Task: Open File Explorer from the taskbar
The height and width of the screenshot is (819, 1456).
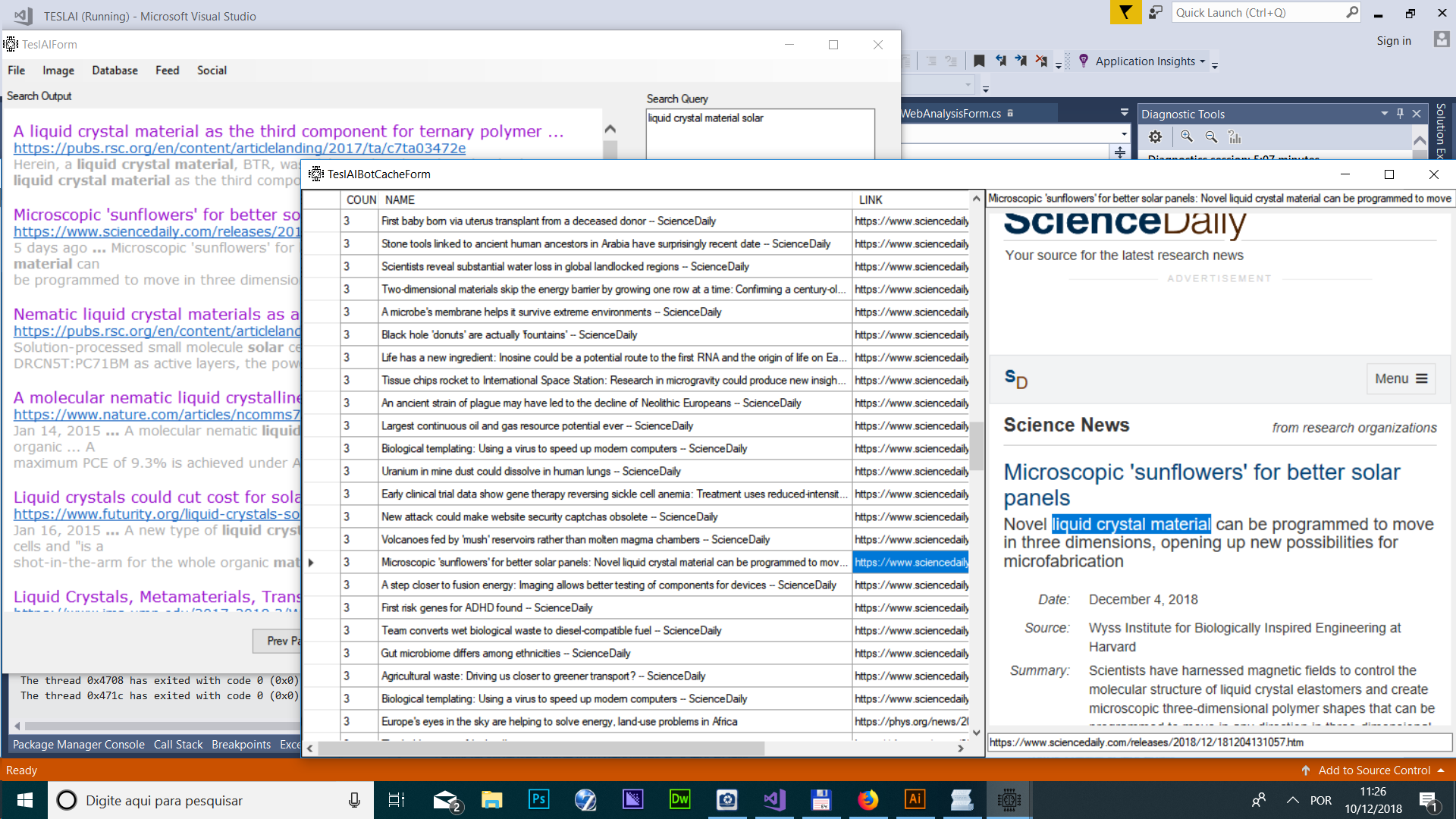Action: (492, 800)
